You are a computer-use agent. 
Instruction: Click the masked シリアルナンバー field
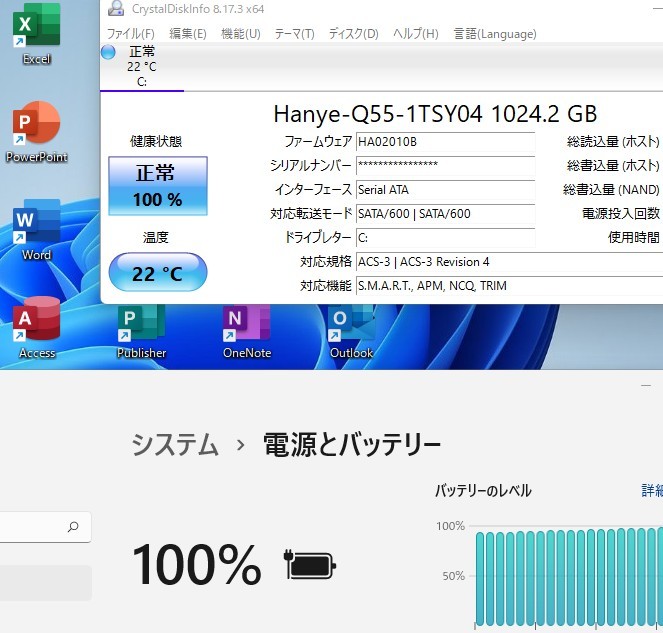point(446,166)
